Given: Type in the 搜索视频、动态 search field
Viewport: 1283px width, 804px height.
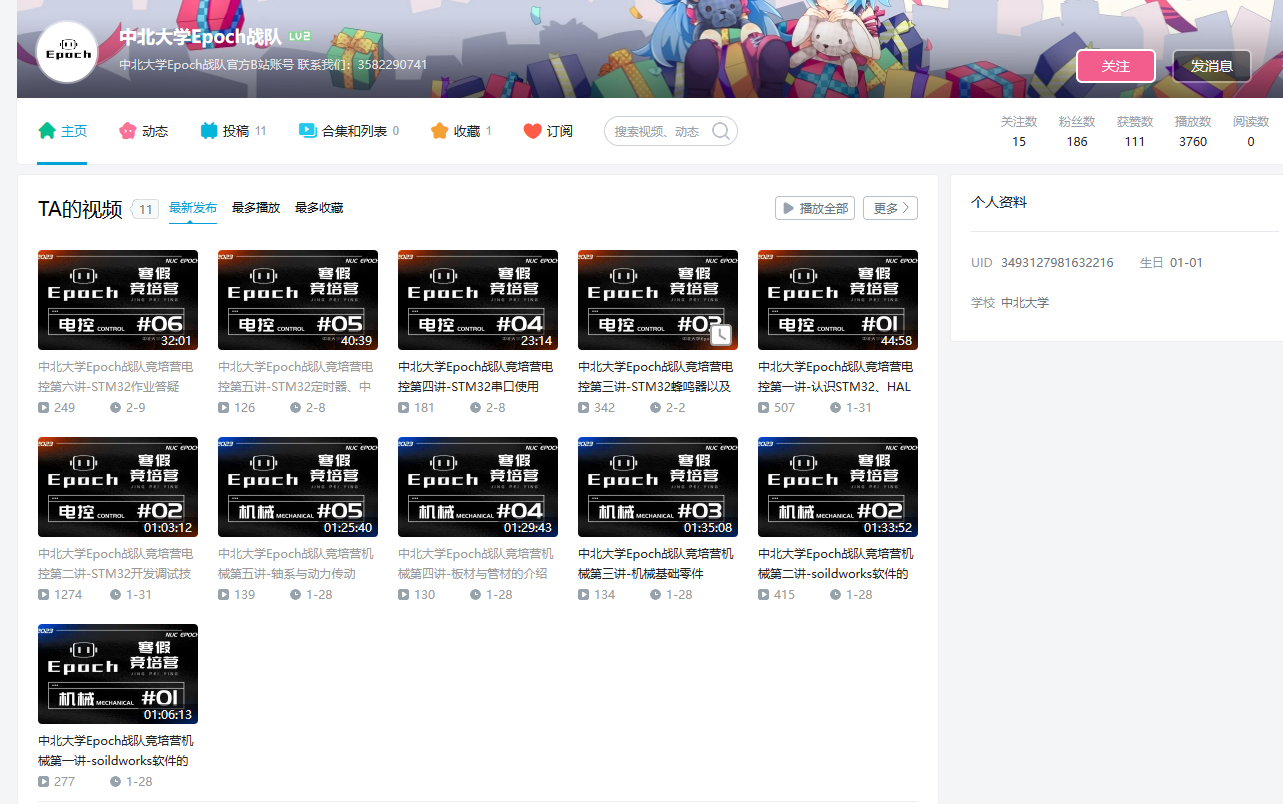Looking at the screenshot, I should coord(656,131).
